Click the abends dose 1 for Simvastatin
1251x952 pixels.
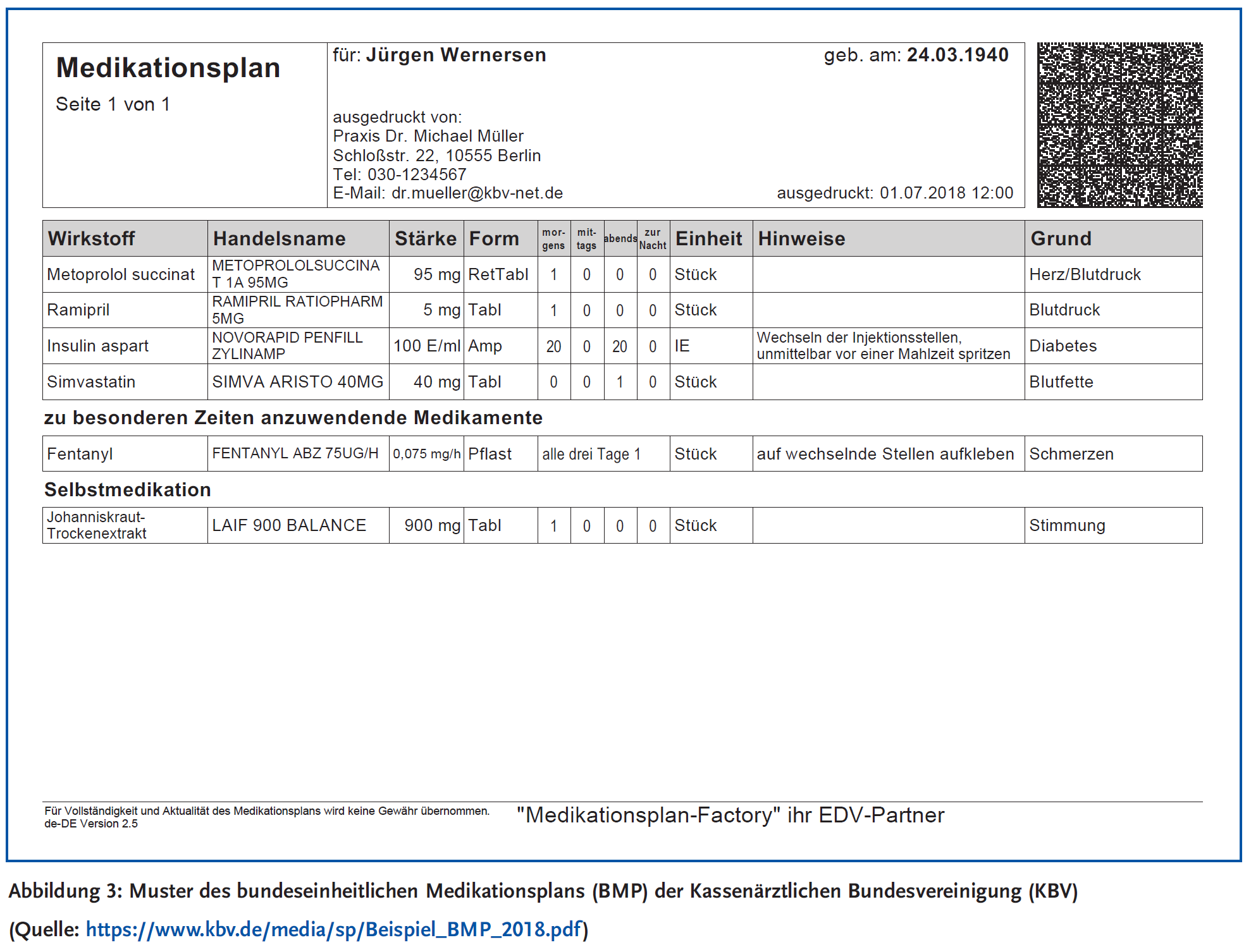(620, 382)
